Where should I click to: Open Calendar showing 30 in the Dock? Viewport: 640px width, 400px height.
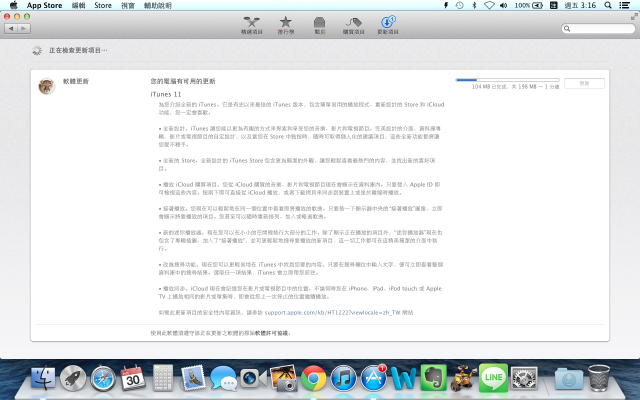coord(133,378)
